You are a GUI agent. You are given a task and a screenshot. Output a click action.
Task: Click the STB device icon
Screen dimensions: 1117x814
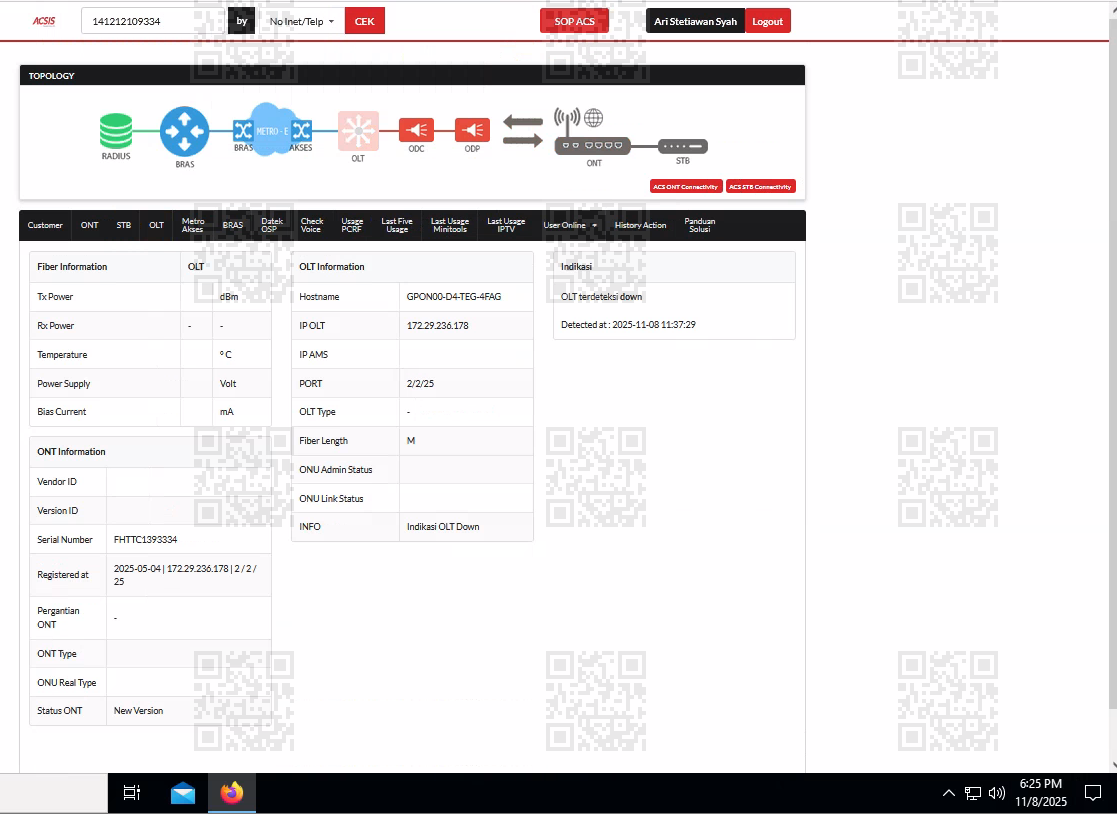point(682,146)
